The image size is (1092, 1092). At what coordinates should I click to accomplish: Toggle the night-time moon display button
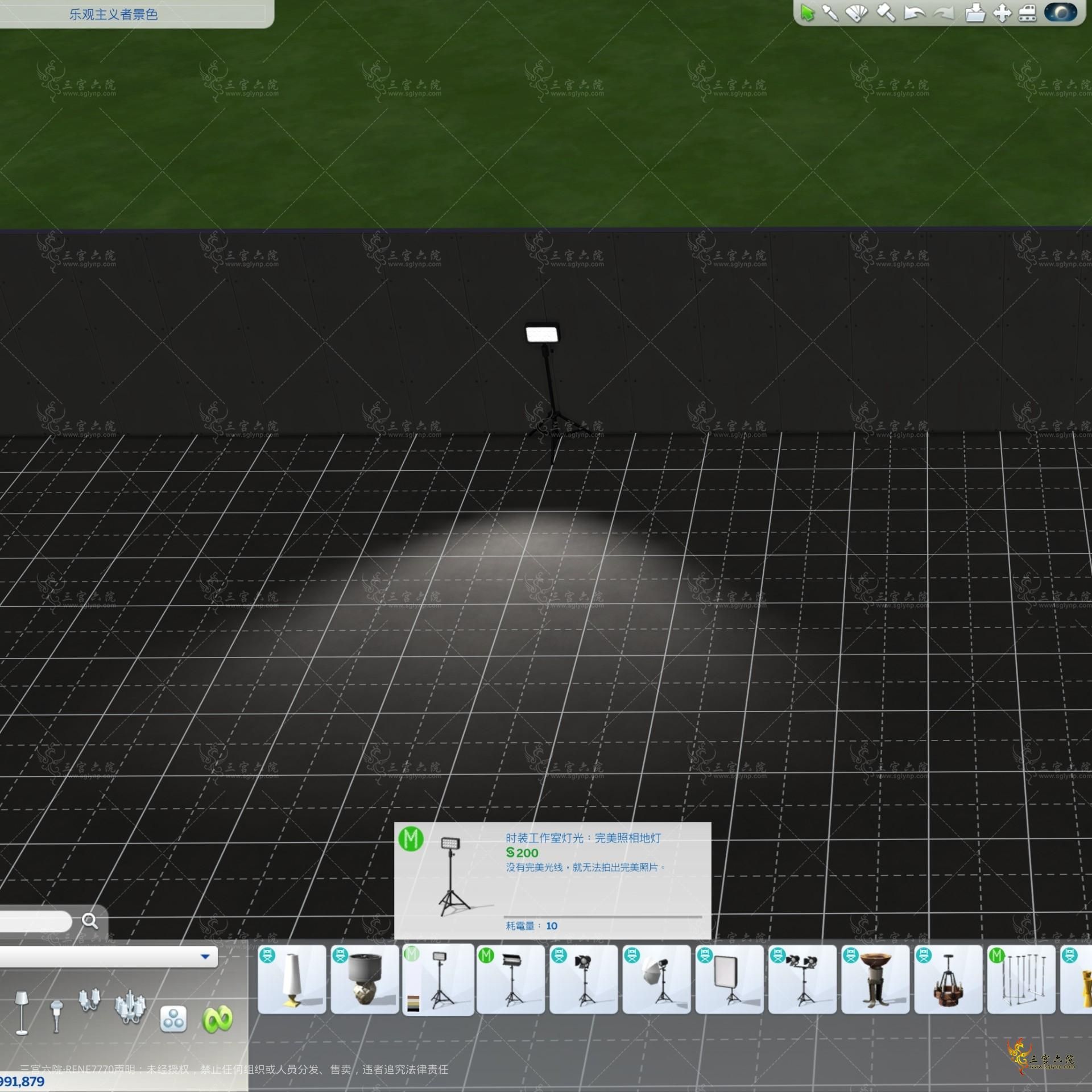(x=1060, y=13)
